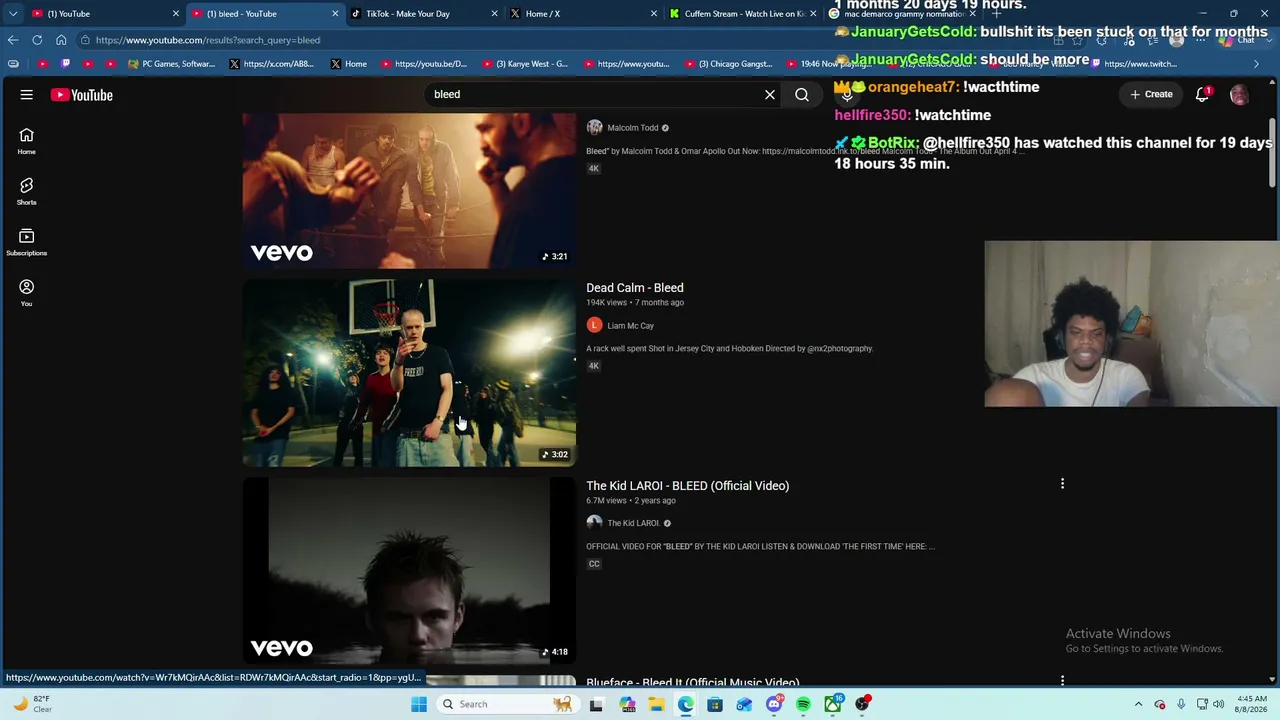Open the weather widget showing 82°F
1280x720 pixels.
(x=30, y=704)
